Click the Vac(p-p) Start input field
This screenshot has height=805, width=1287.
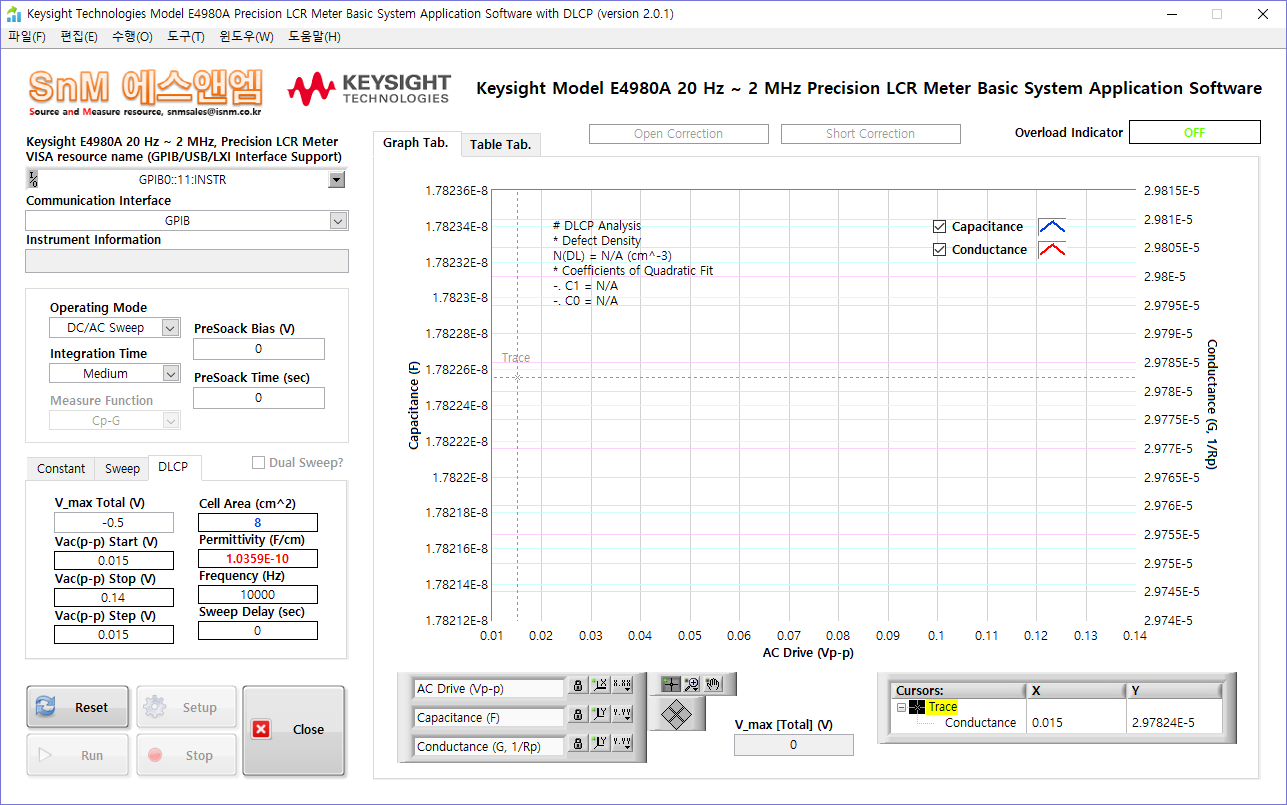114,561
